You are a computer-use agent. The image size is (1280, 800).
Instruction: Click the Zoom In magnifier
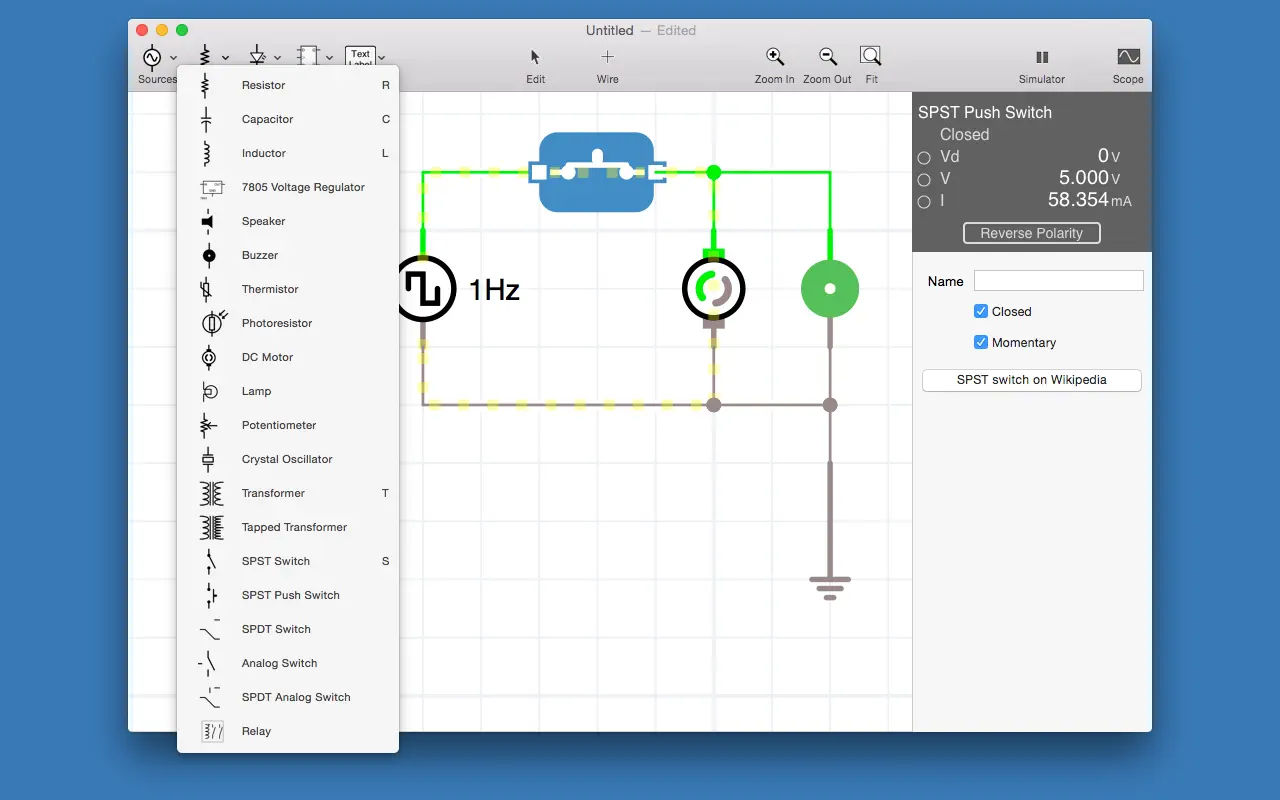774,58
